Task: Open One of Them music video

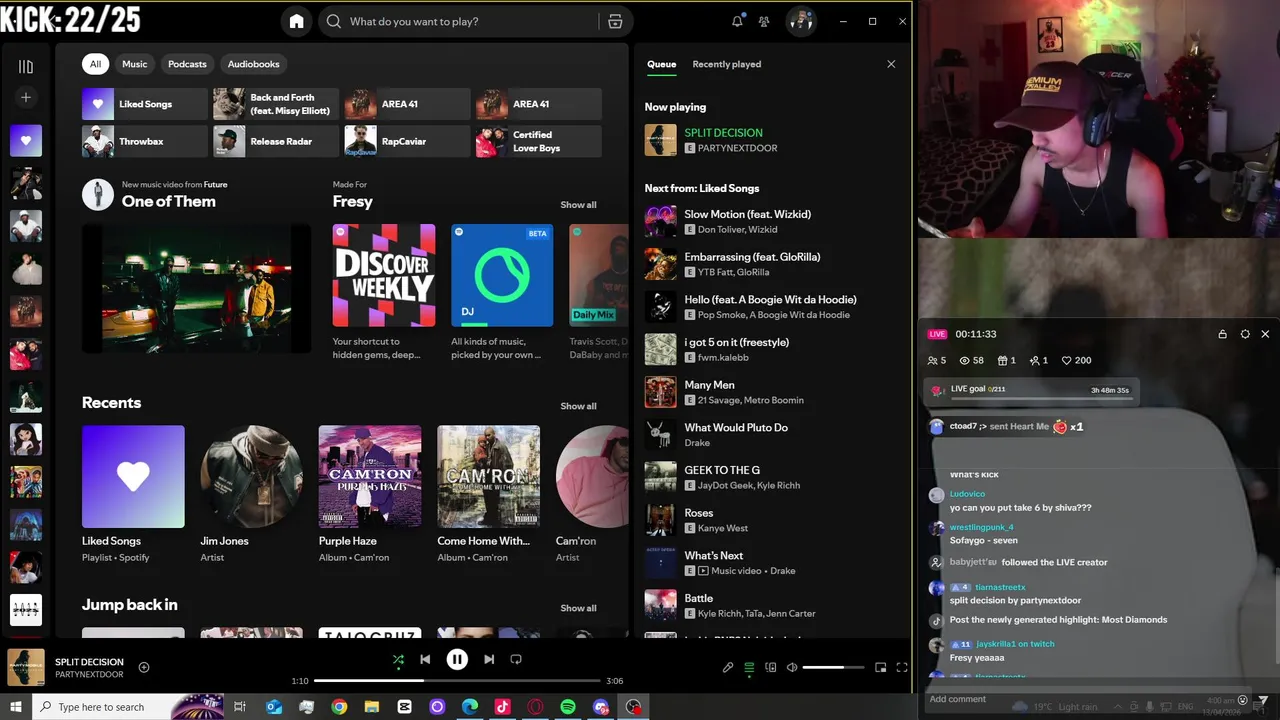Action: click(x=196, y=288)
